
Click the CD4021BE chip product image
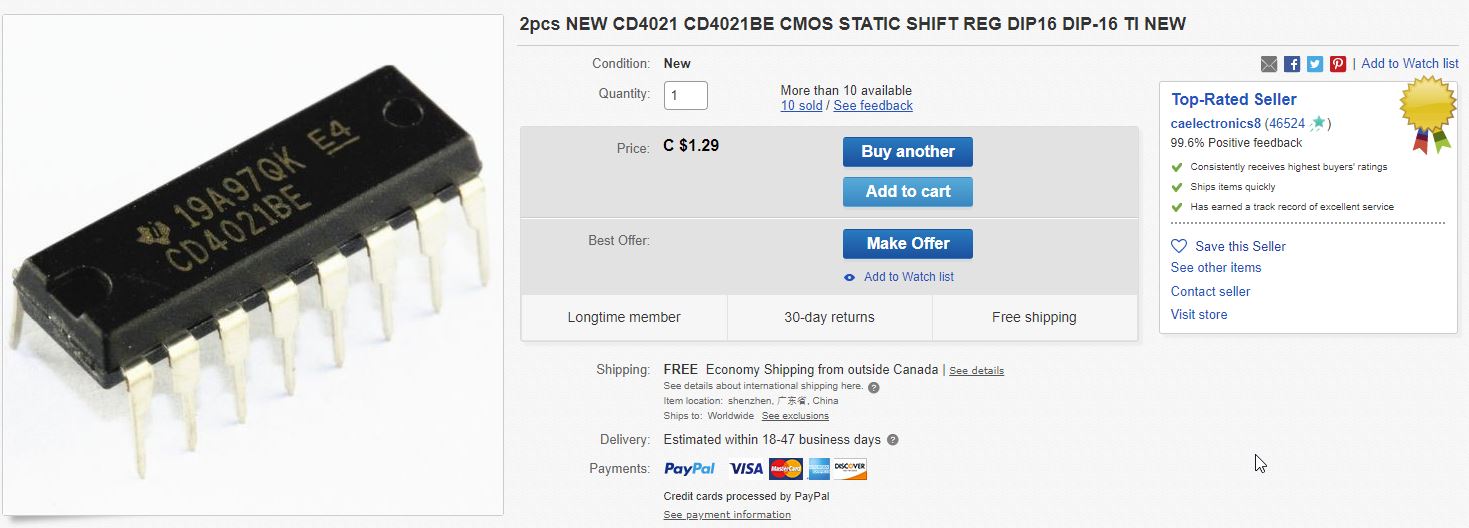point(252,265)
